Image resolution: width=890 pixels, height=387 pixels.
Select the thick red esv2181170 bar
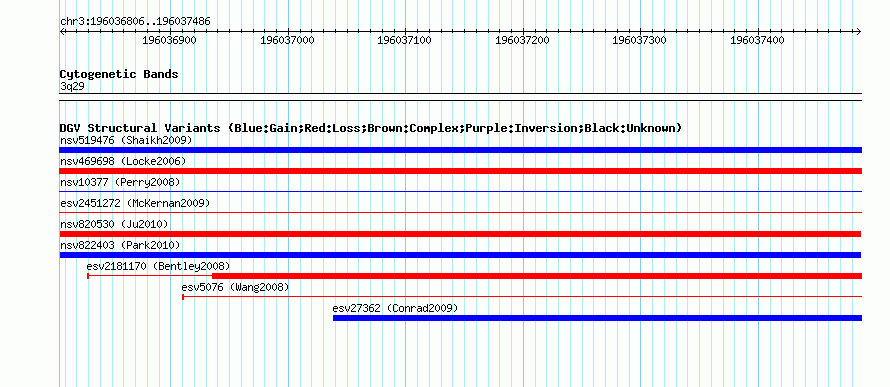coord(537,276)
